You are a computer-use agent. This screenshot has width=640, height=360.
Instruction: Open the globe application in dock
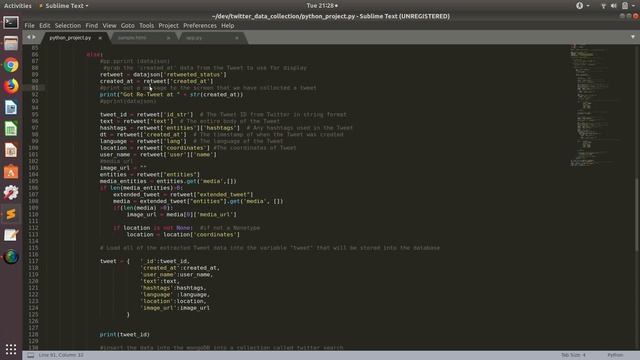tap(11, 257)
